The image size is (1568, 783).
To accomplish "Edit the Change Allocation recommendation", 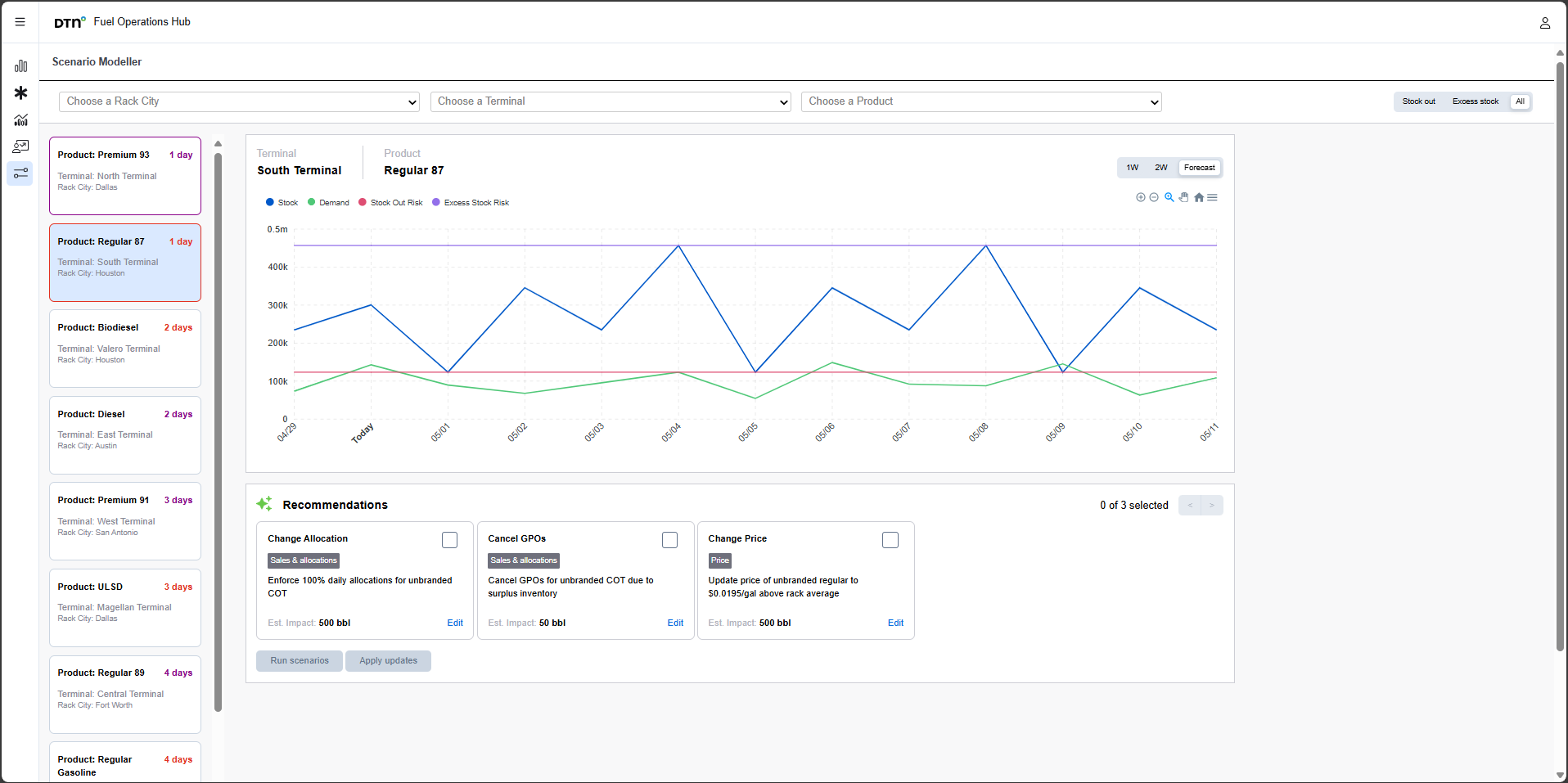I will click(455, 623).
